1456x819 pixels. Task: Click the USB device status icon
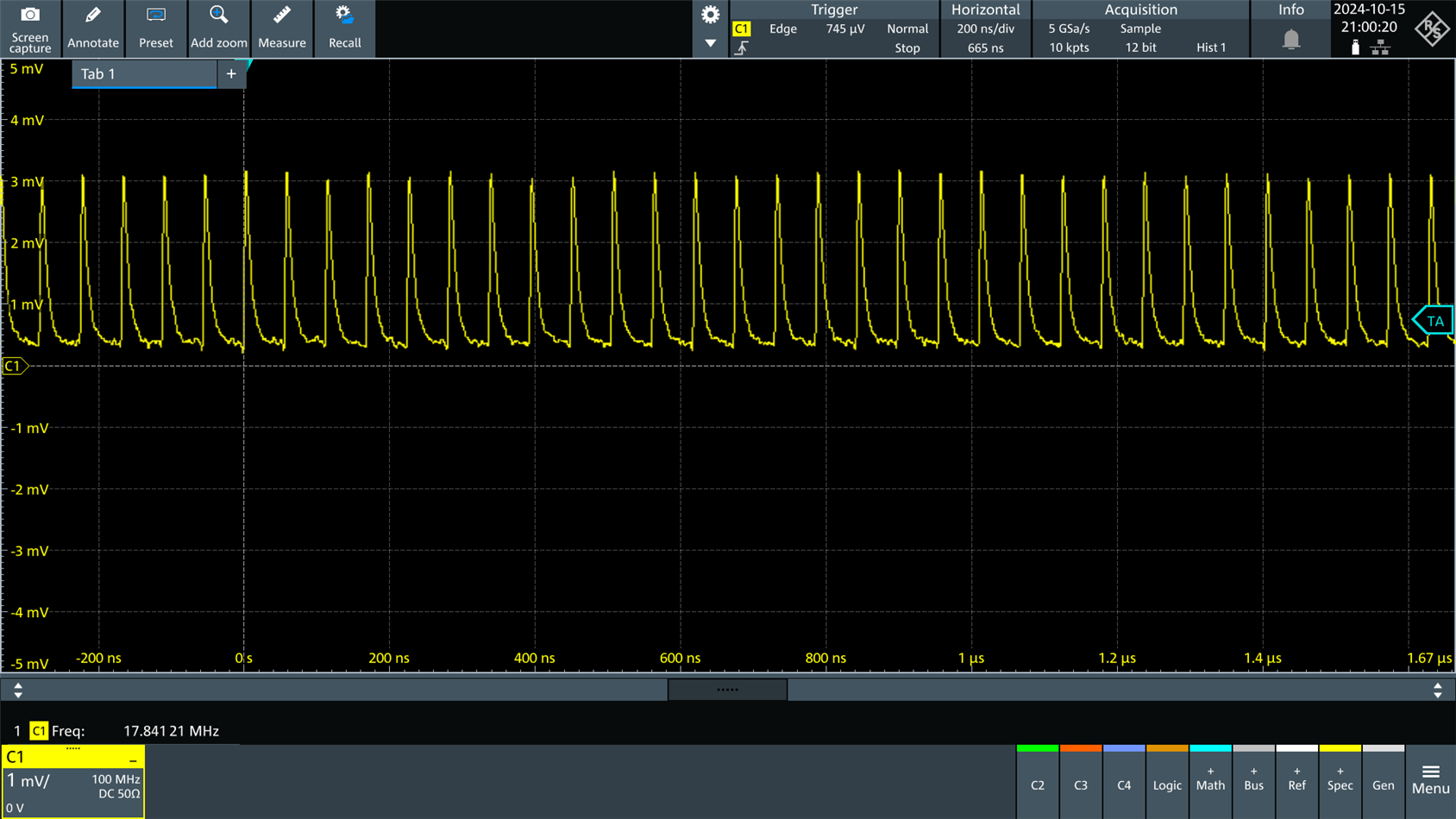point(1355,47)
